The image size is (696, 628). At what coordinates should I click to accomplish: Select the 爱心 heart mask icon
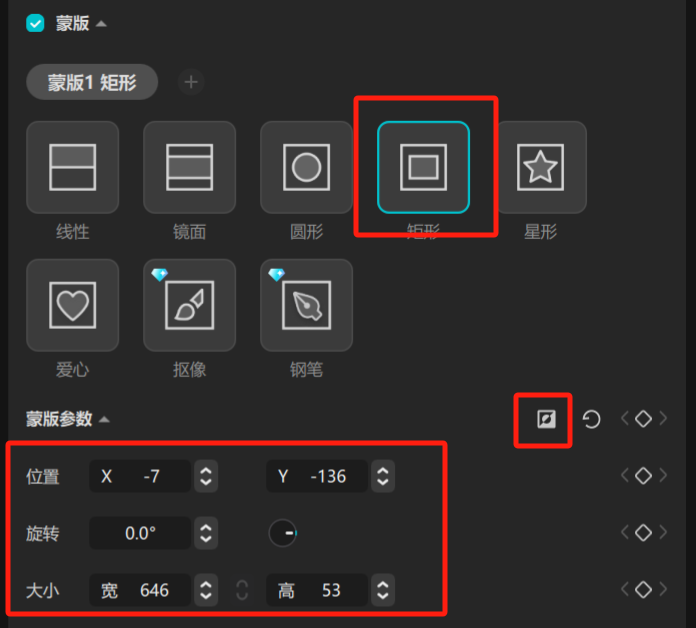point(72,305)
